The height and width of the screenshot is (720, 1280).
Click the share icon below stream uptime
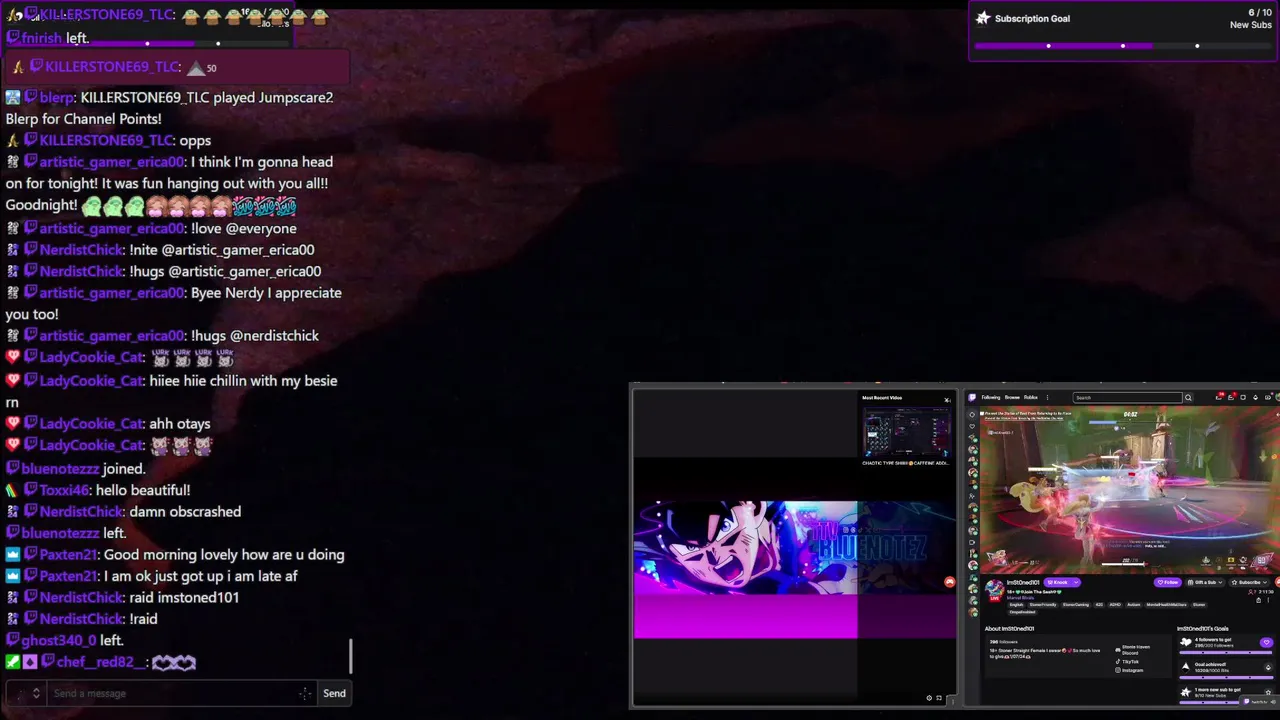(1259, 600)
